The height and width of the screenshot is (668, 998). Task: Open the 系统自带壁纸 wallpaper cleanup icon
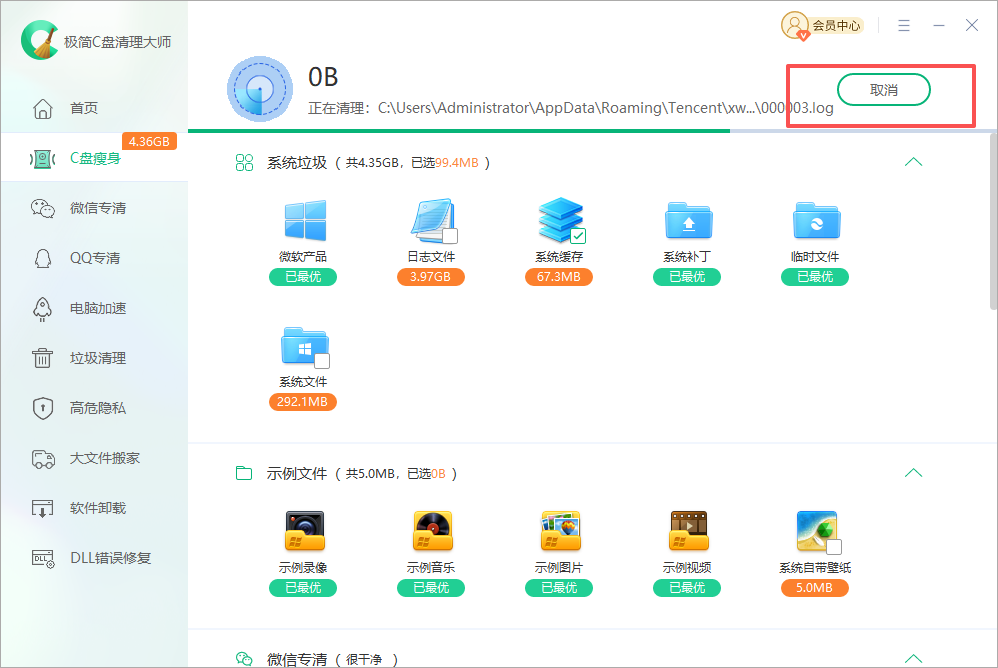coord(815,530)
